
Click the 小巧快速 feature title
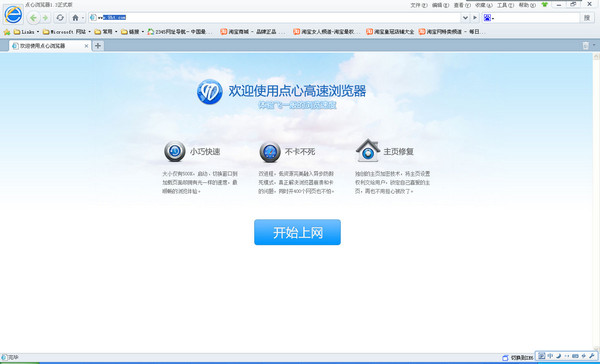(x=205, y=152)
